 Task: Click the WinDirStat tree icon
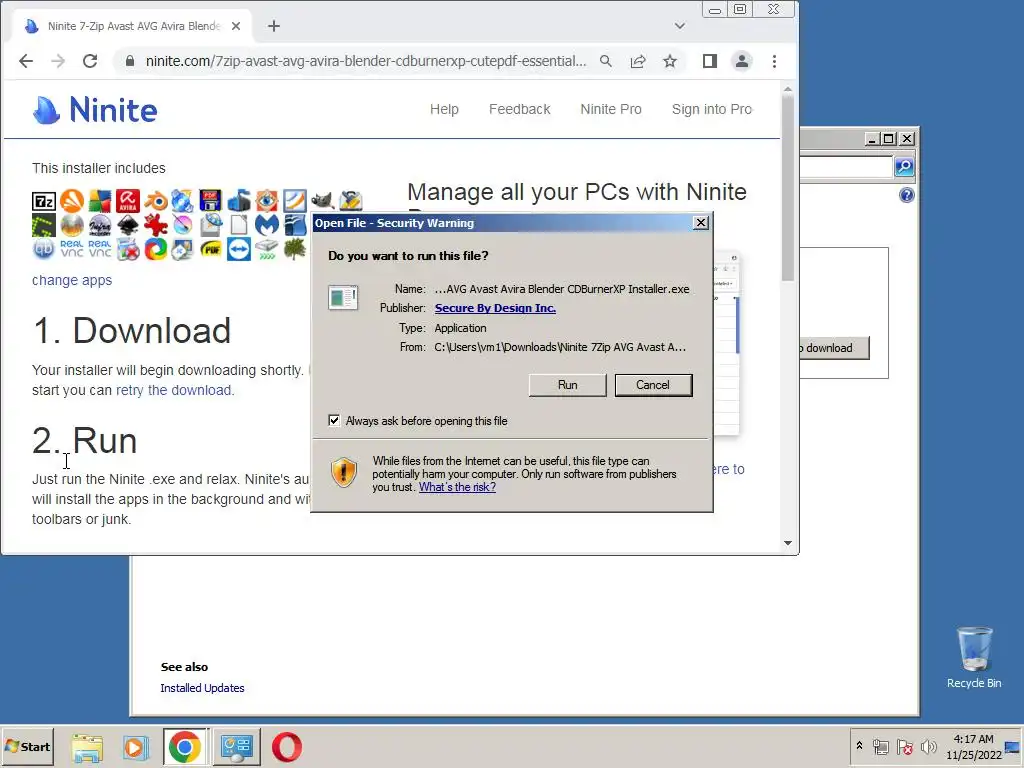pos(295,249)
